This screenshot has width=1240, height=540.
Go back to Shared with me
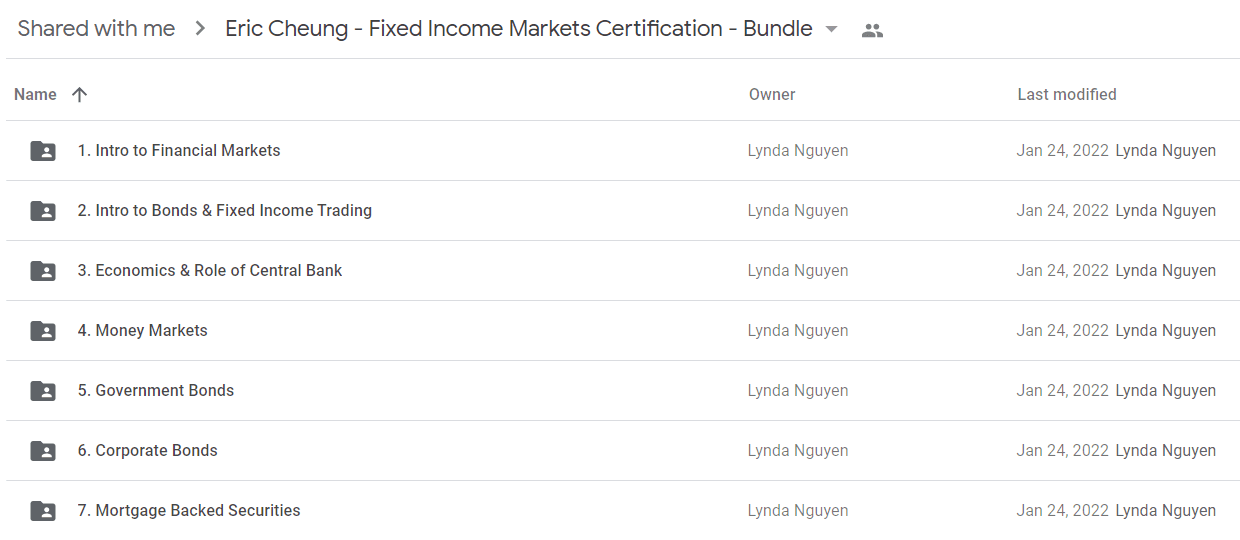(96, 29)
